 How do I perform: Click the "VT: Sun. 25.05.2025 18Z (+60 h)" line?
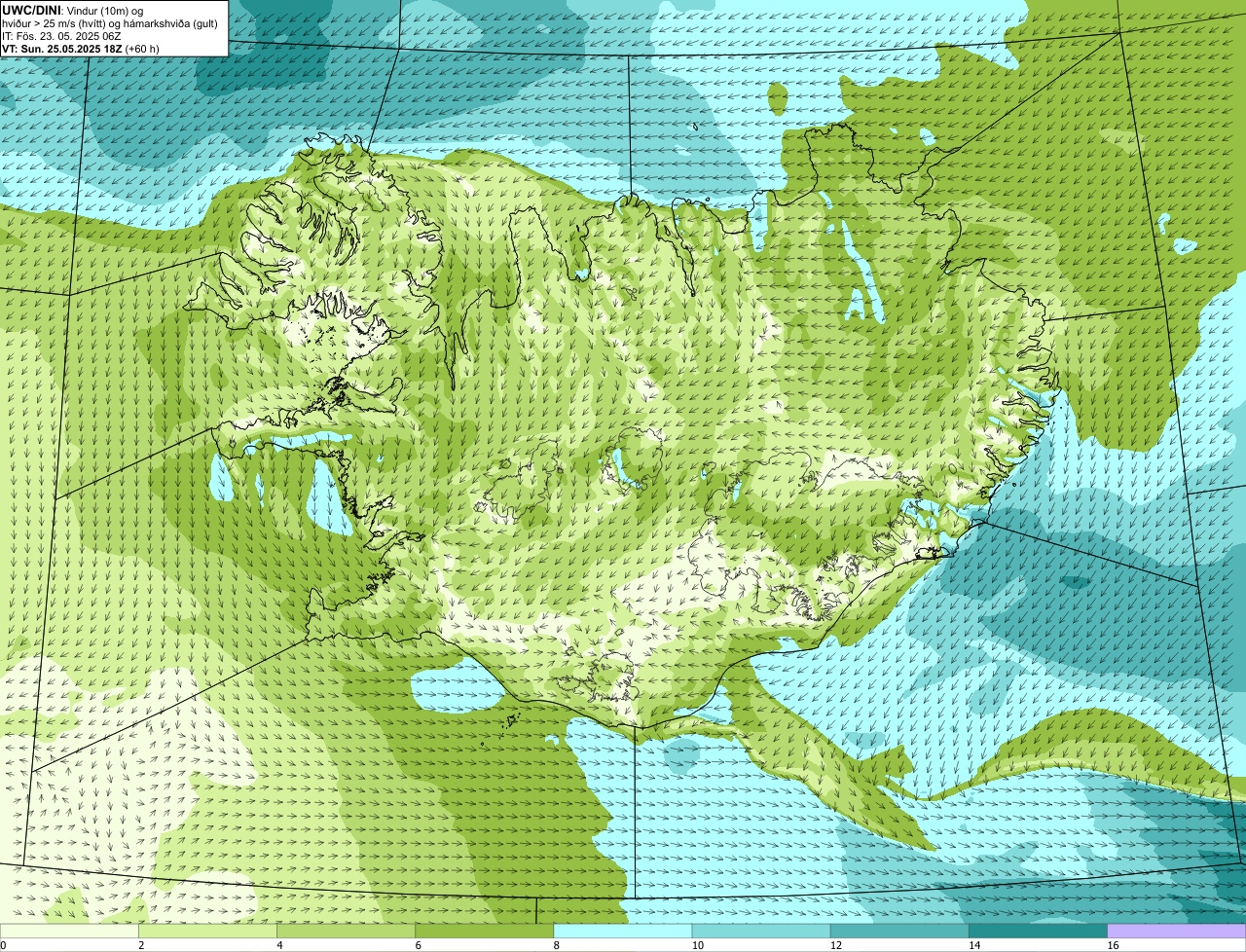(x=81, y=48)
